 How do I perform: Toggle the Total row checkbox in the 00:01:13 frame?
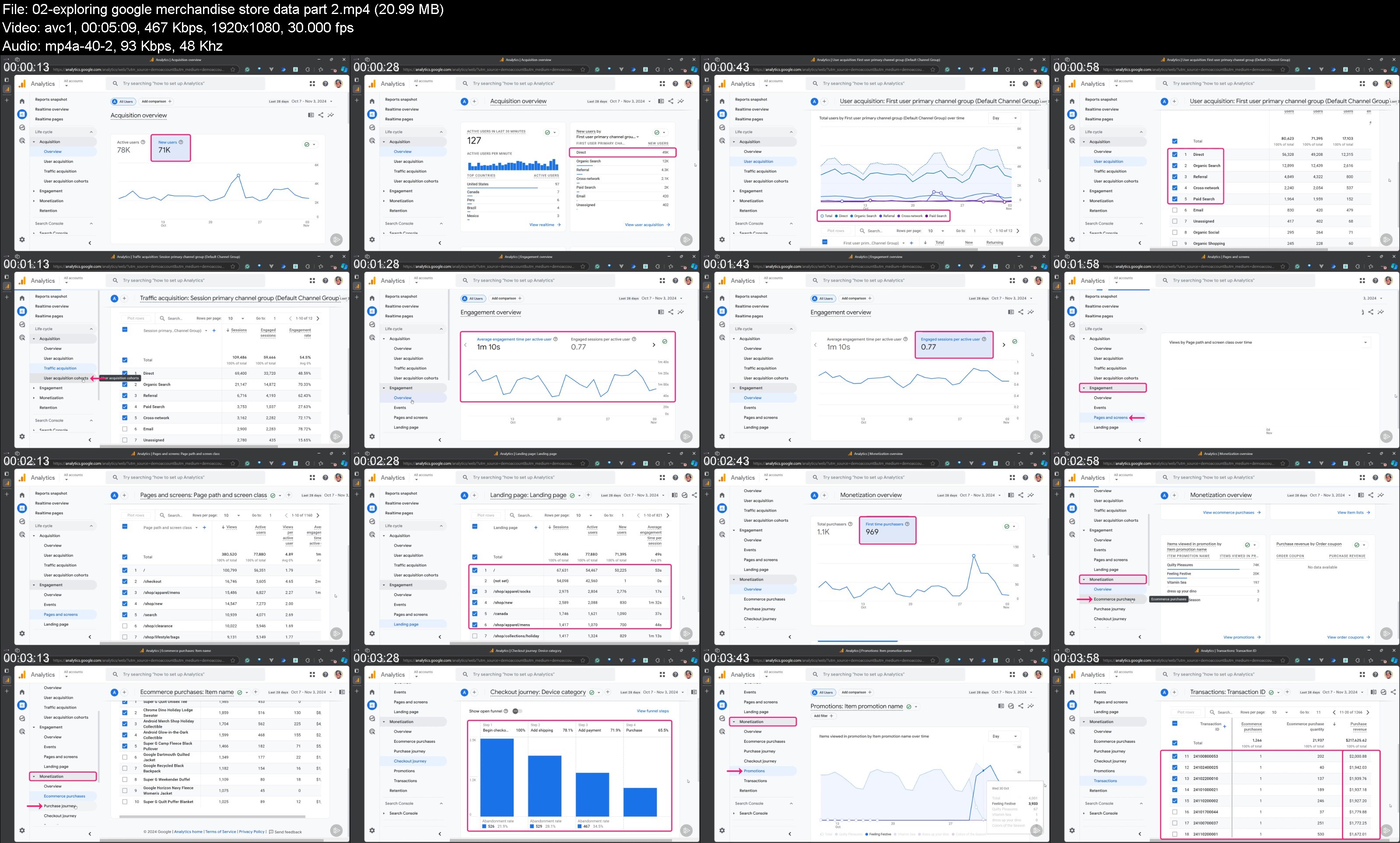point(125,360)
